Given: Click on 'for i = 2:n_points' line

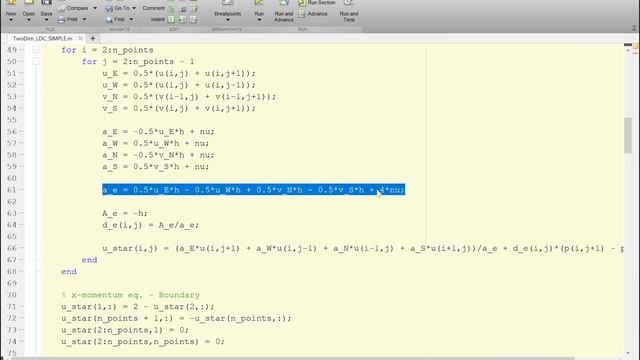Looking at the screenshot, I should 107,50.
